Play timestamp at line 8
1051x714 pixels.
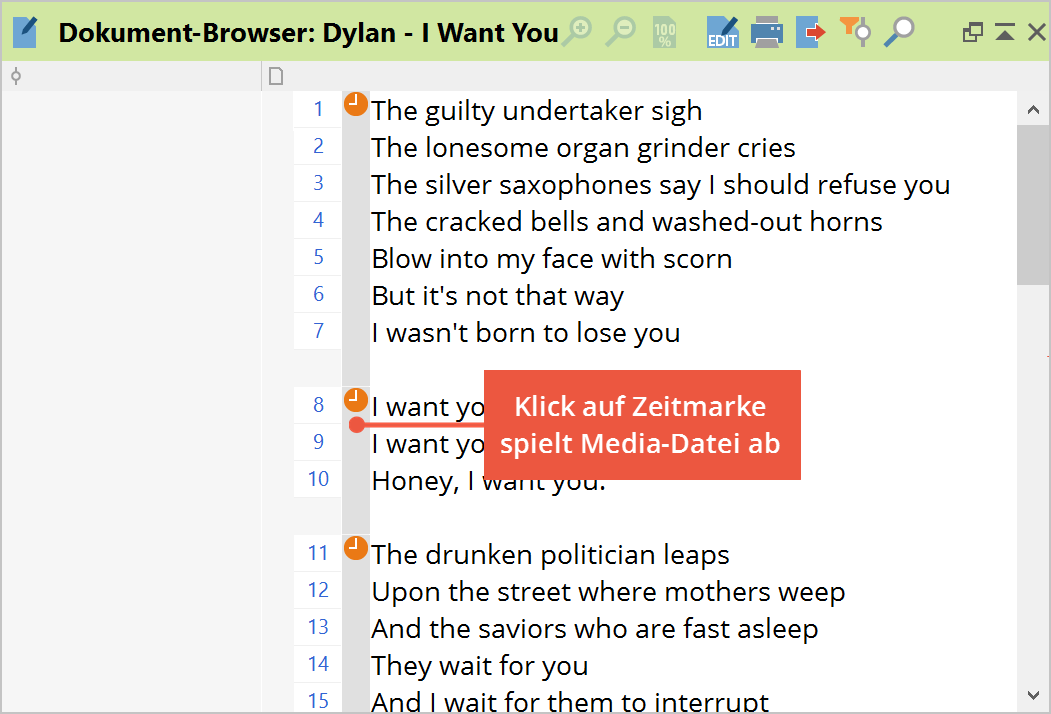click(x=356, y=400)
